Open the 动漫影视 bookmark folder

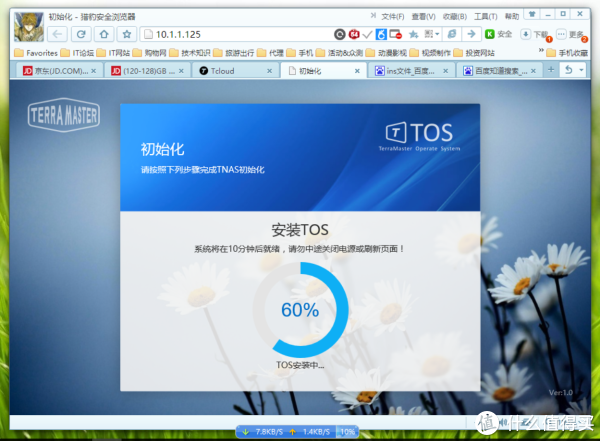coord(386,53)
